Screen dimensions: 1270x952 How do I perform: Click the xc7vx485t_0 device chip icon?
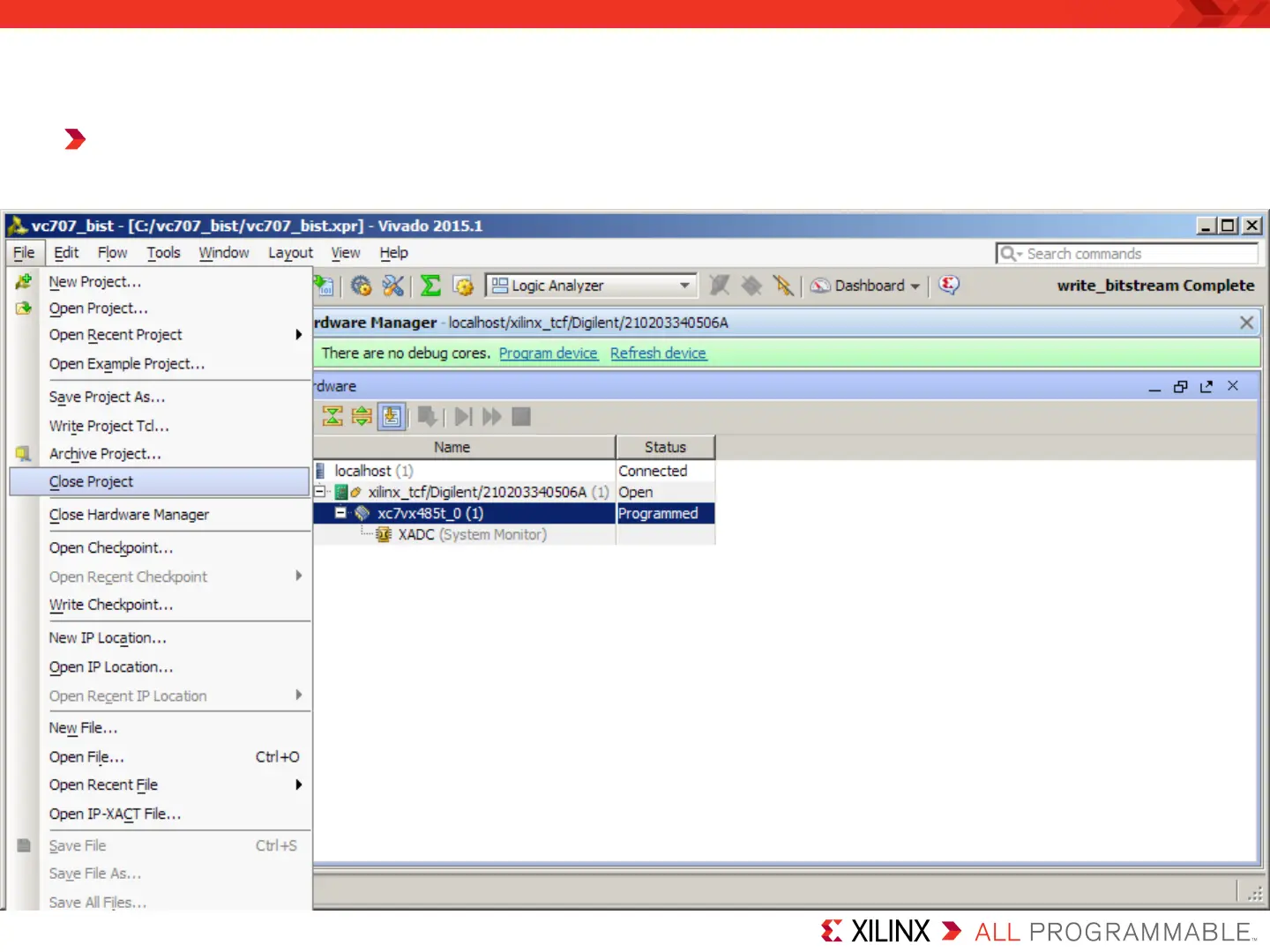click(362, 513)
